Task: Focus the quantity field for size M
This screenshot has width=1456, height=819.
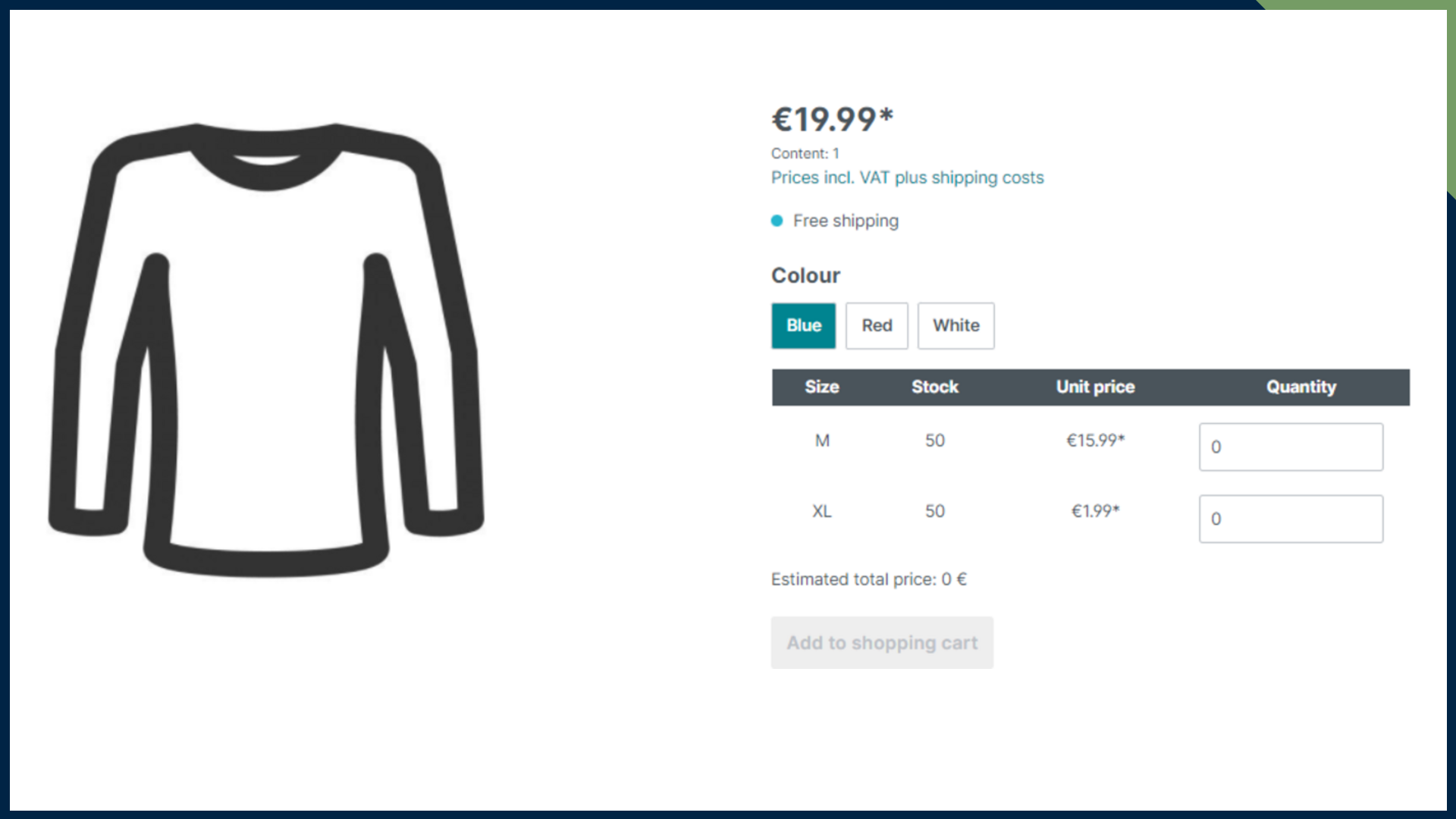Action: pyautogui.click(x=1291, y=447)
